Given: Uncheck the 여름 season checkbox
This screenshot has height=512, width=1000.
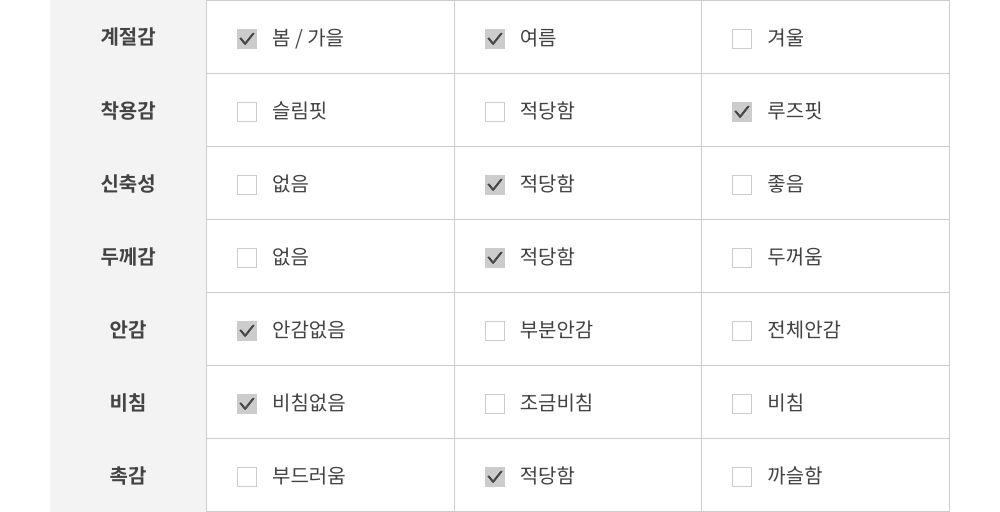Looking at the screenshot, I should pos(495,39).
